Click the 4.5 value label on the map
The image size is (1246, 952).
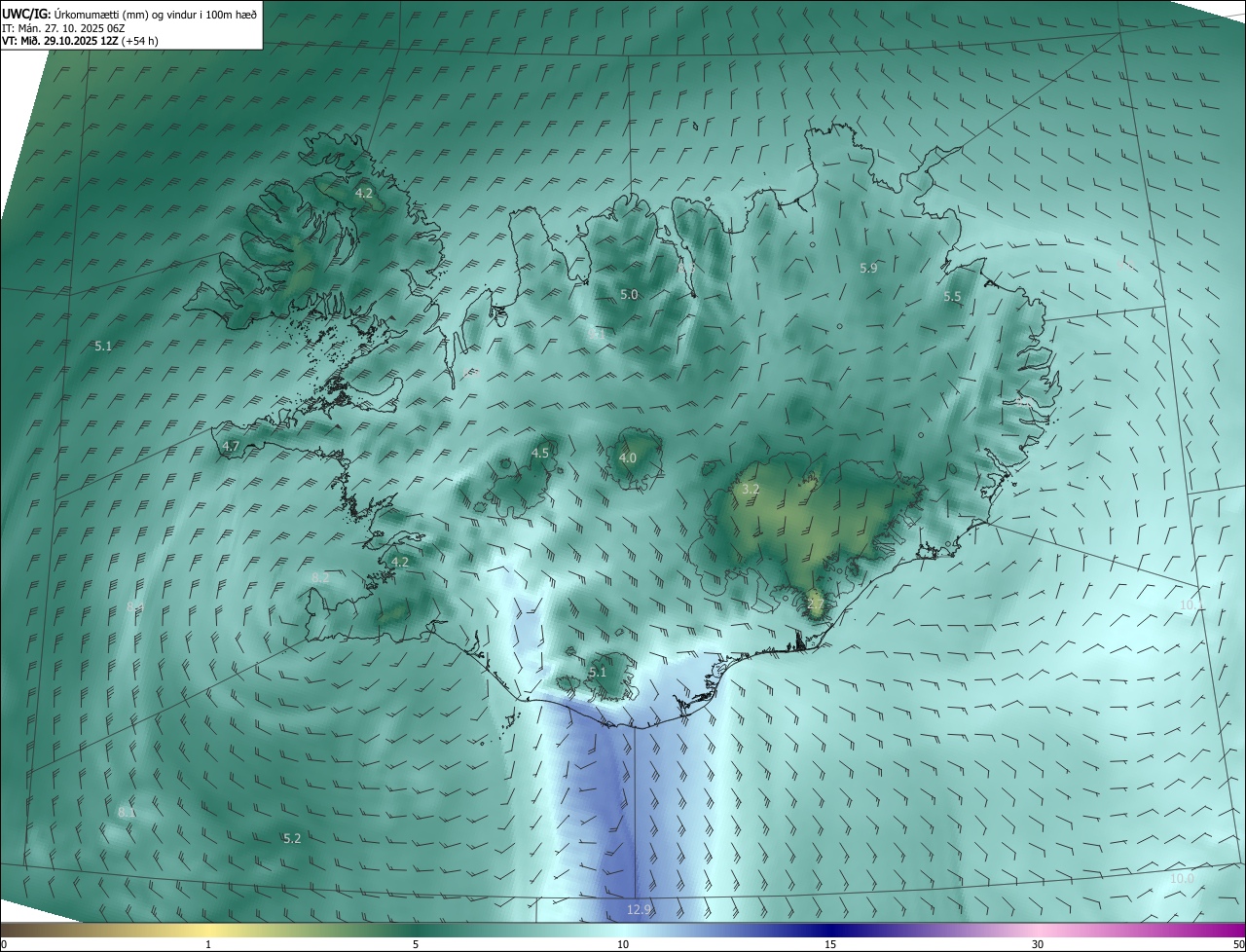[540, 453]
